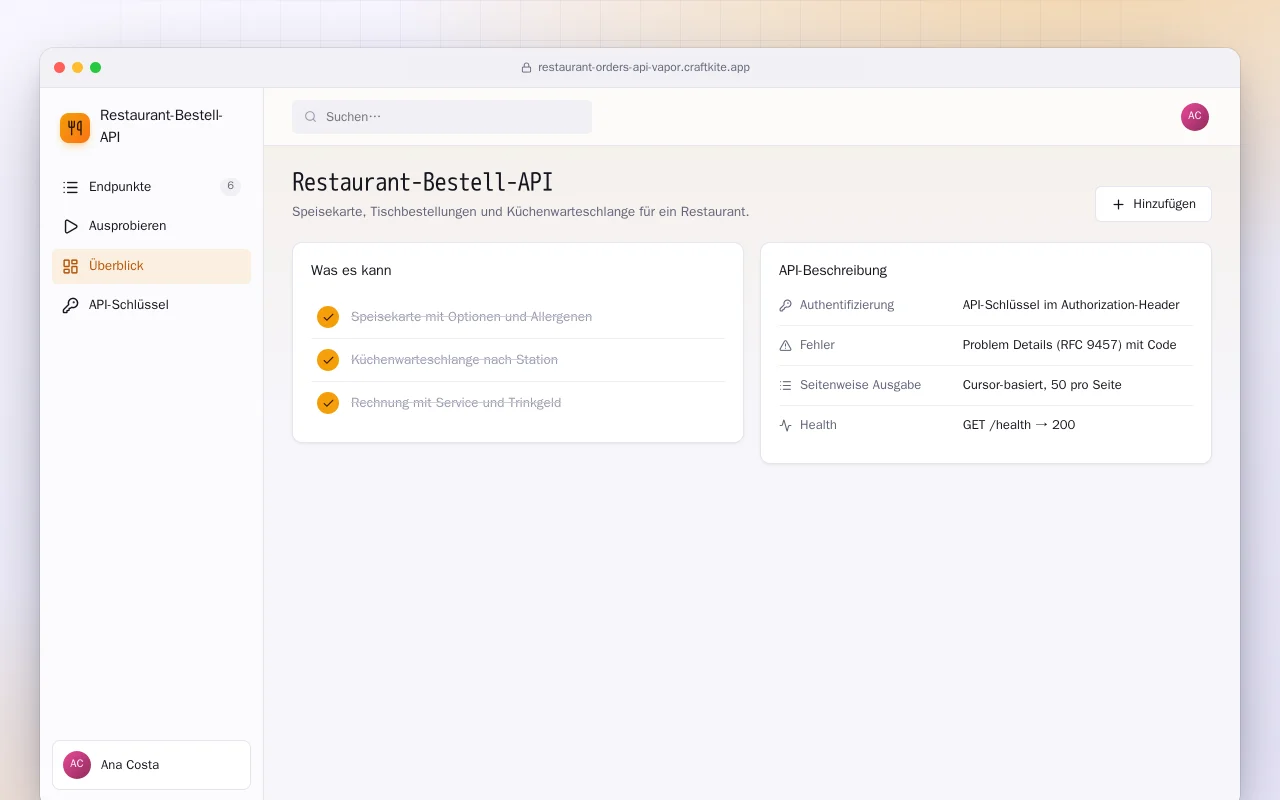The height and width of the screenshot is (800, 1280).
Task: Focus the Suchen search field
Action: (442, 117)
